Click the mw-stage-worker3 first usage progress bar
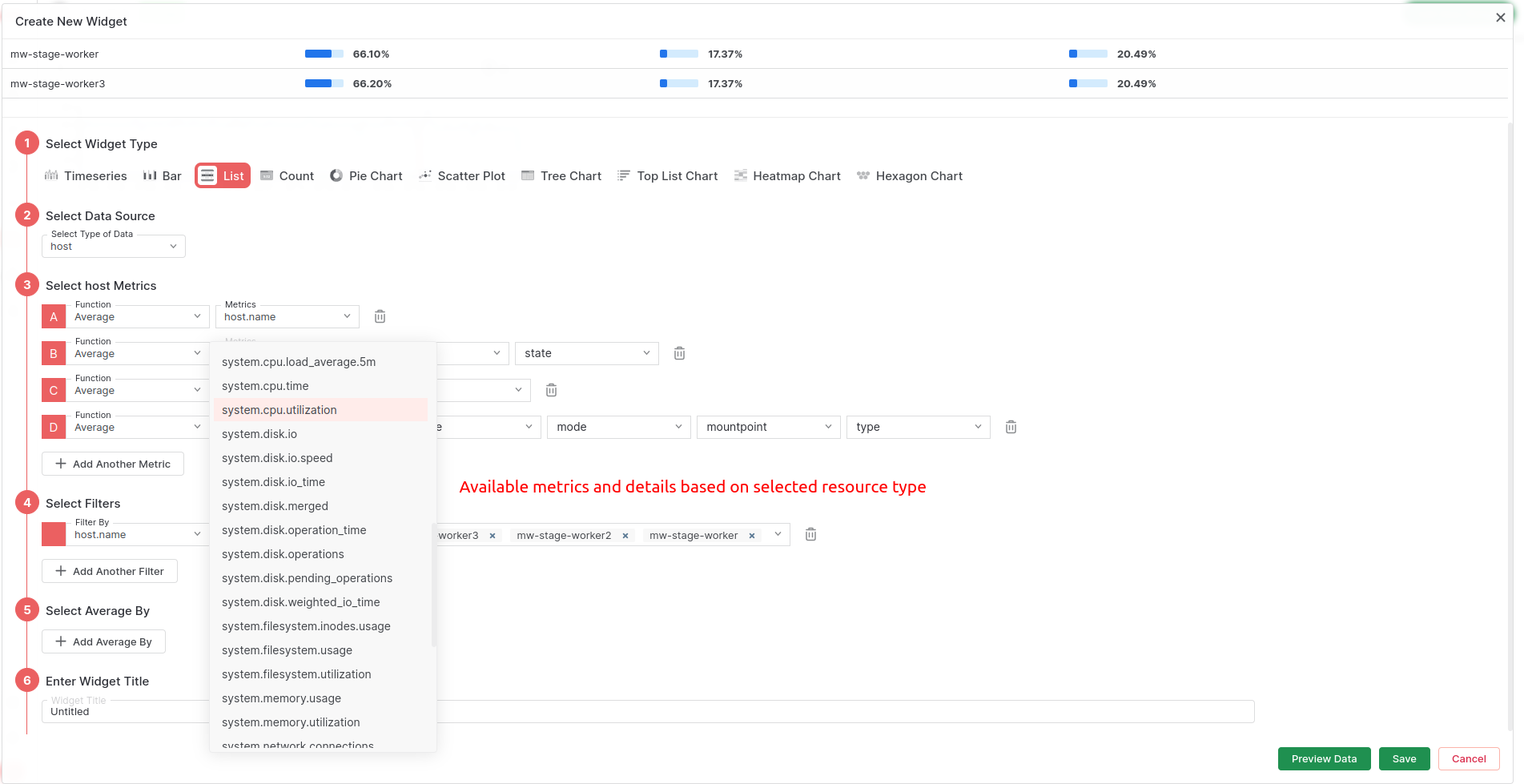 (324, 83)
